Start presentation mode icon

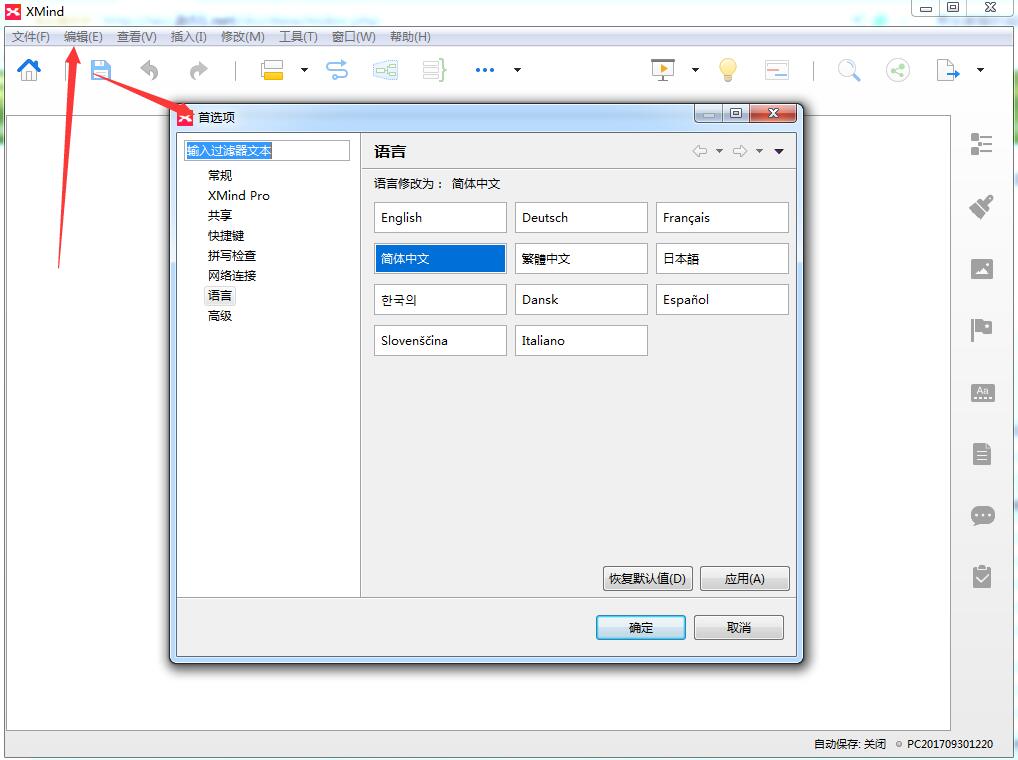[x=663, y=69]
